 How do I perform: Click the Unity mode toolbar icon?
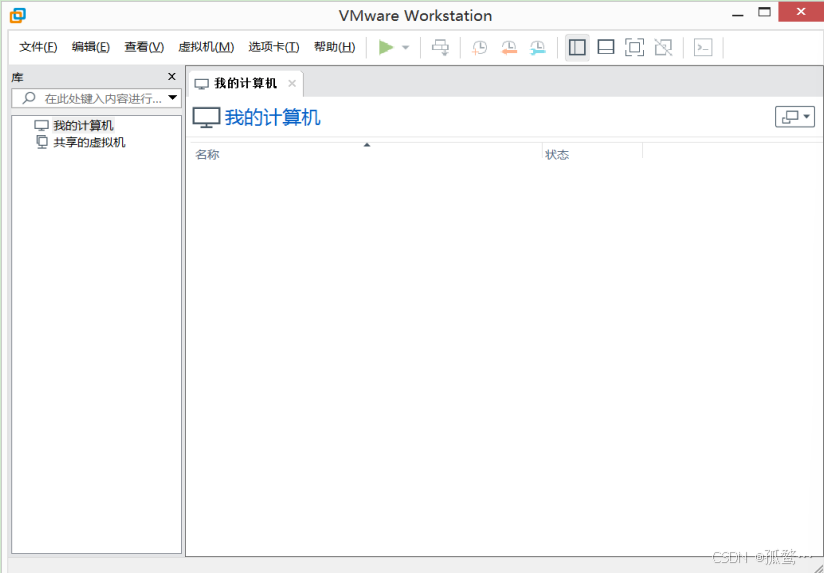[x=663, y=47]
